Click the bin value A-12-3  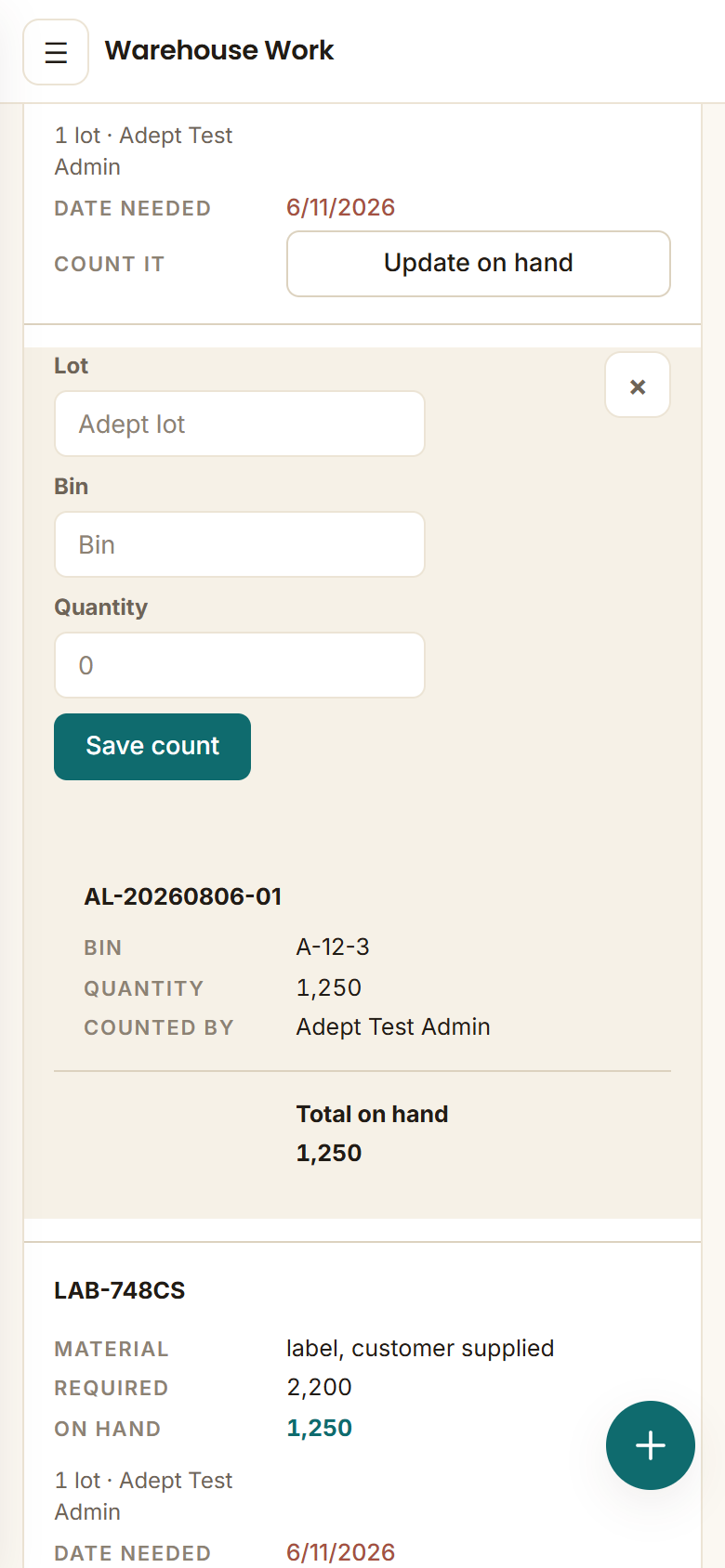[333, 947]
